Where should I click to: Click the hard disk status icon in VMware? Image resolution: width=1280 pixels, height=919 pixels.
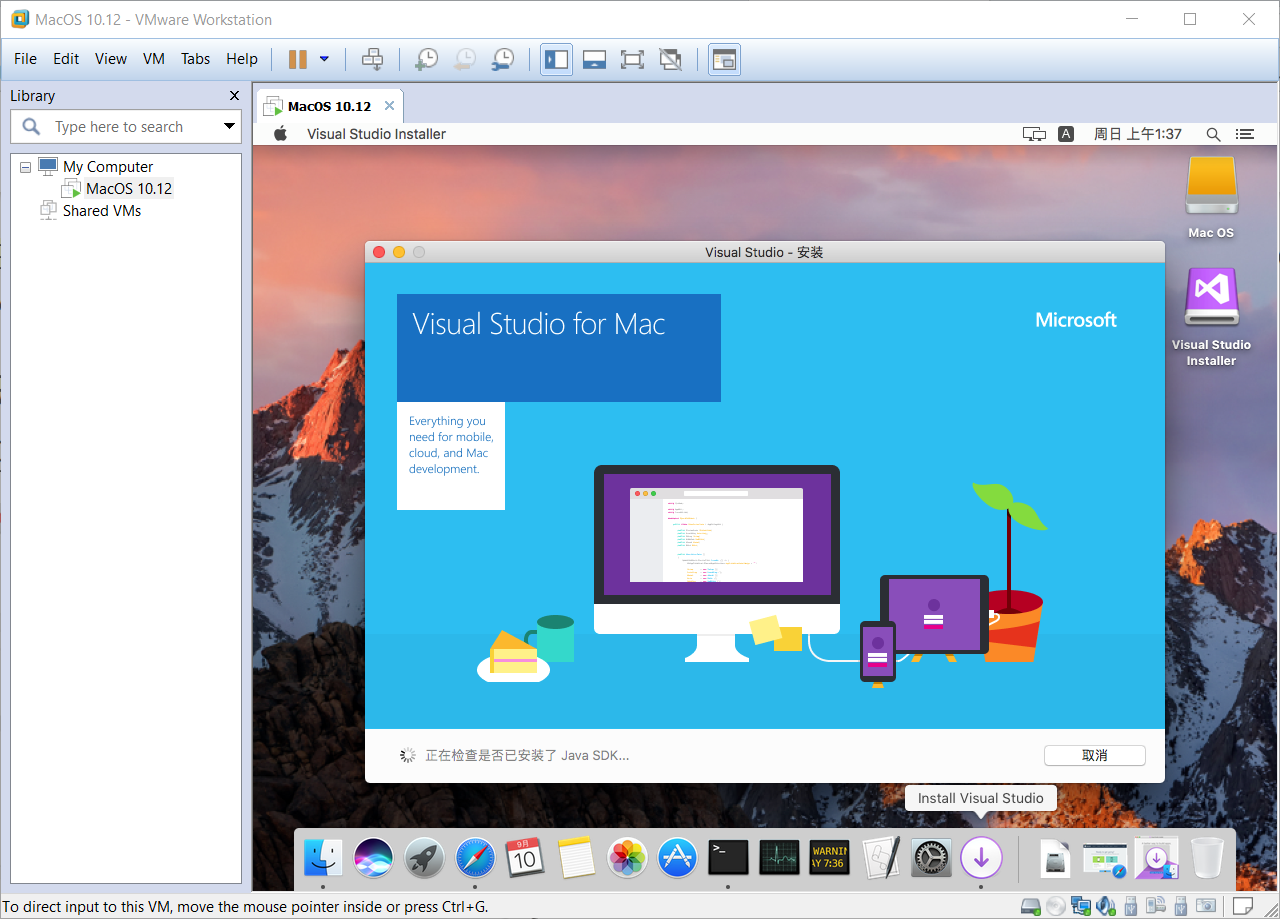point(1031,906)
